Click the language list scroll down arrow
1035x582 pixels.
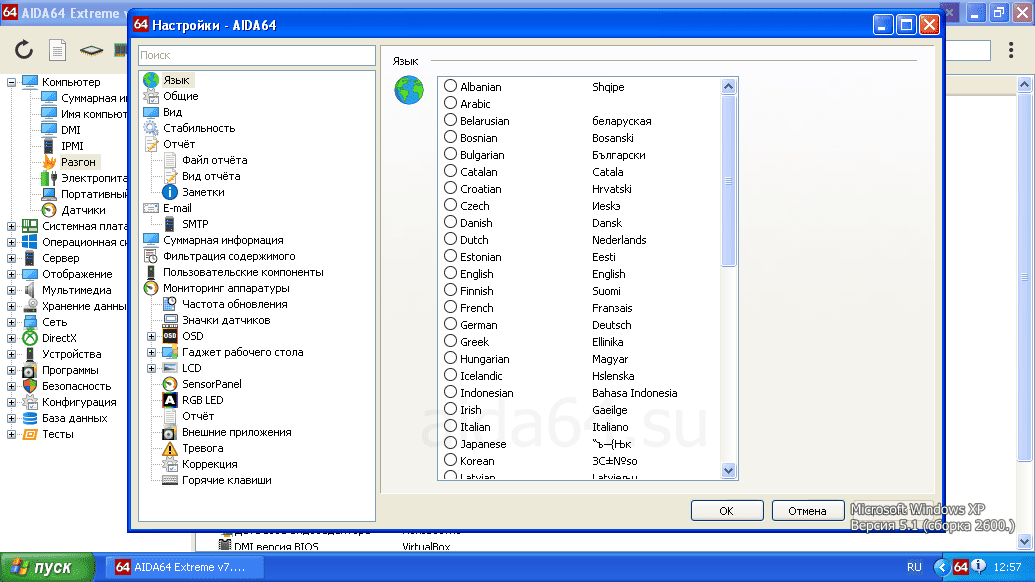(728, 471)
